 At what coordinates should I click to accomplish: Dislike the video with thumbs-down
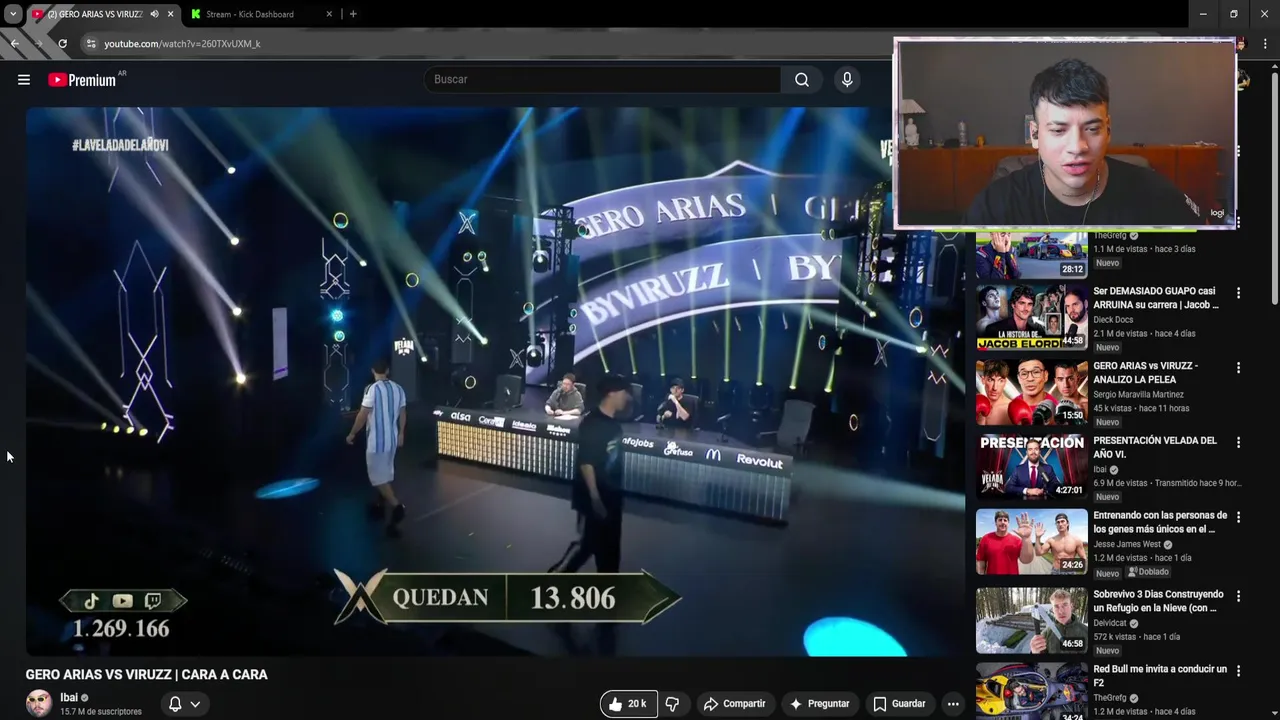tap(672, 704)
